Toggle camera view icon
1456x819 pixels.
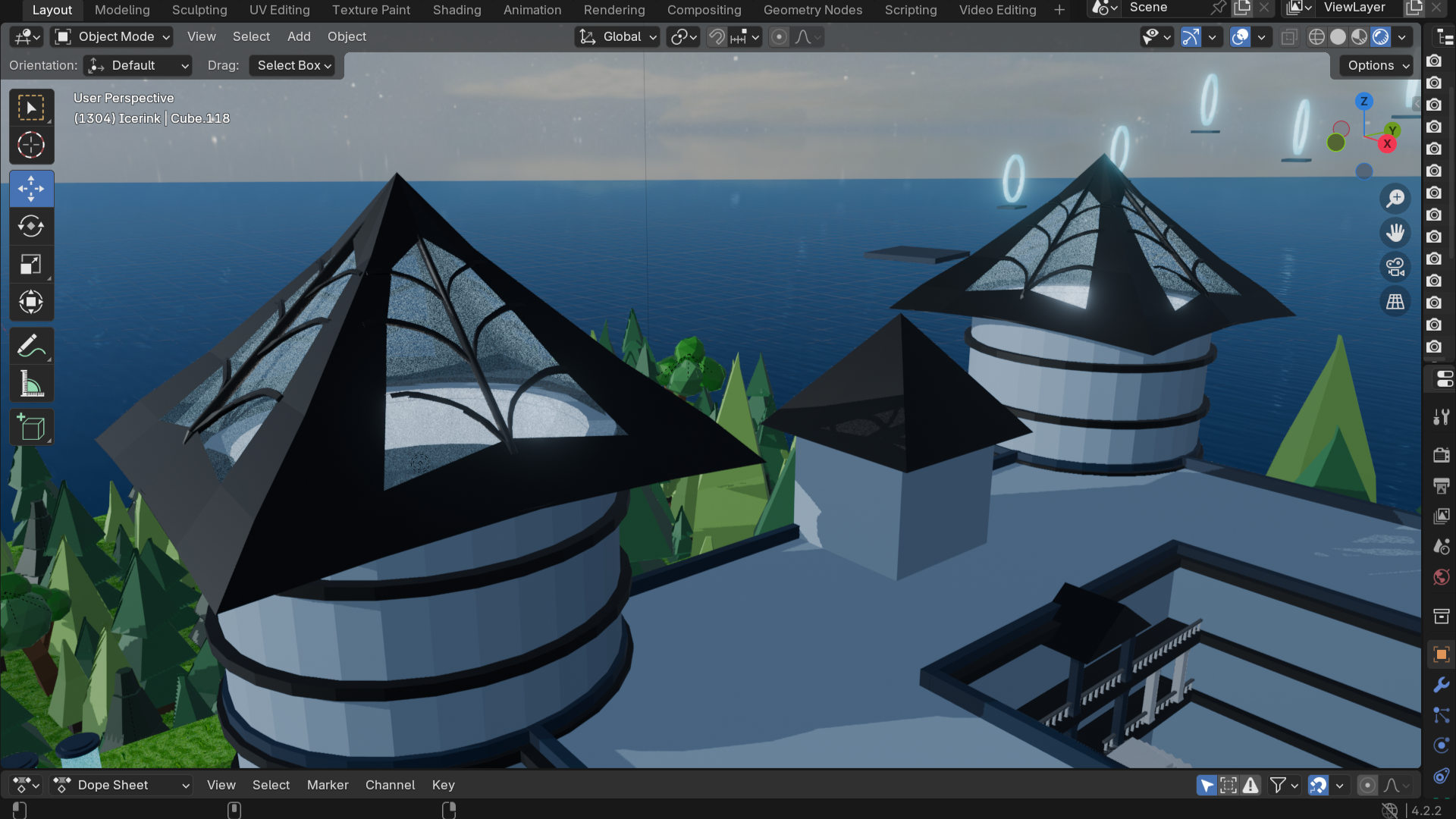point(1395,267)
